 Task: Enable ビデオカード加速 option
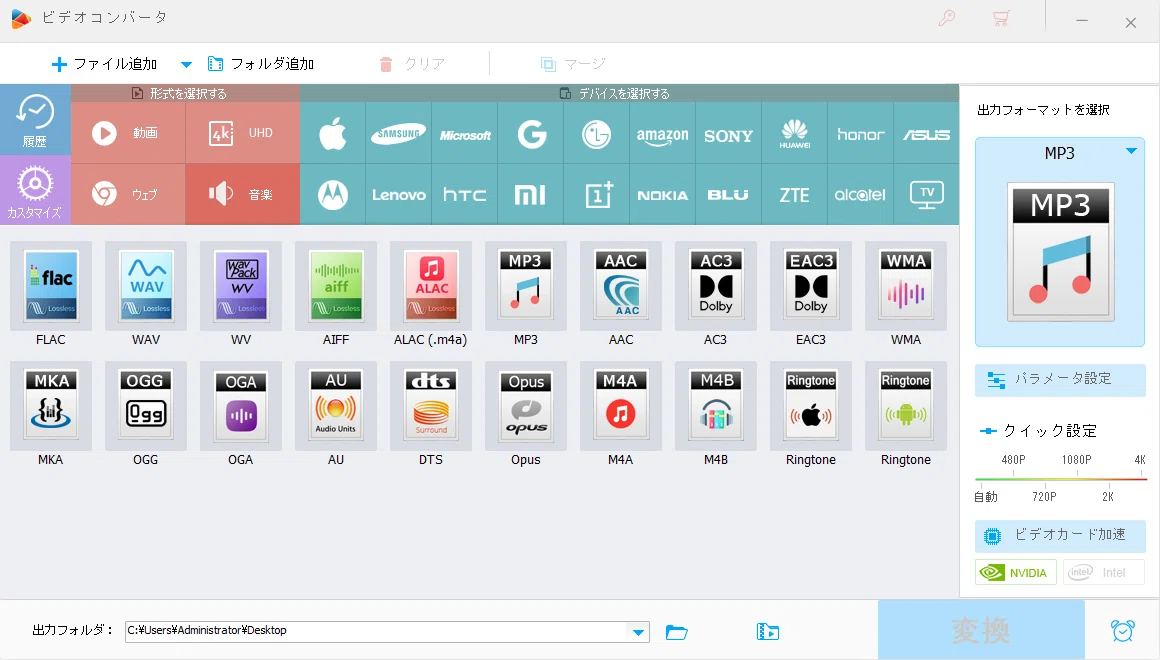(1060, 535)
